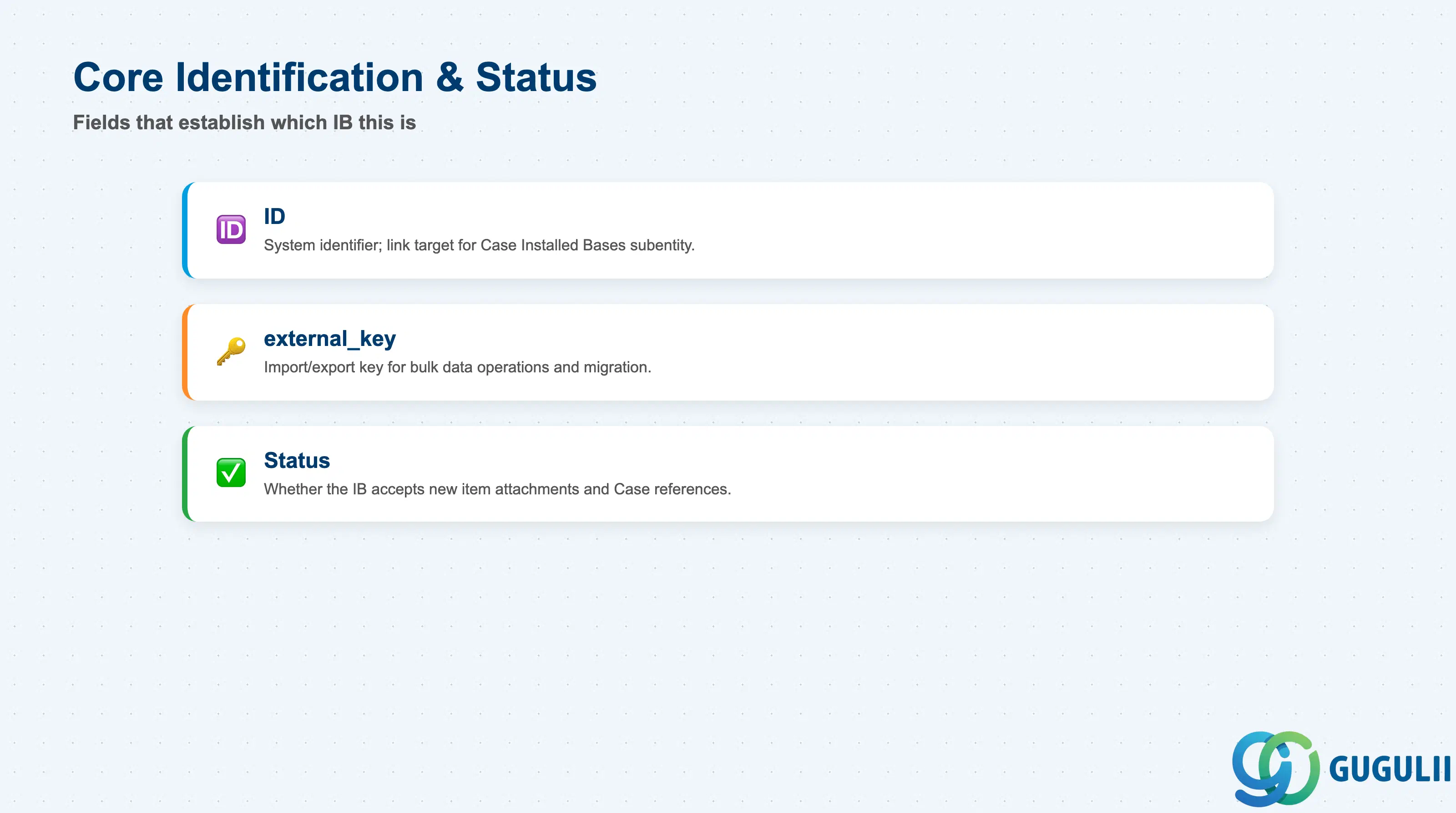Screen dimensions: 1456x813
Task: Select the "ID" card heading
Action: click(275, 217)
